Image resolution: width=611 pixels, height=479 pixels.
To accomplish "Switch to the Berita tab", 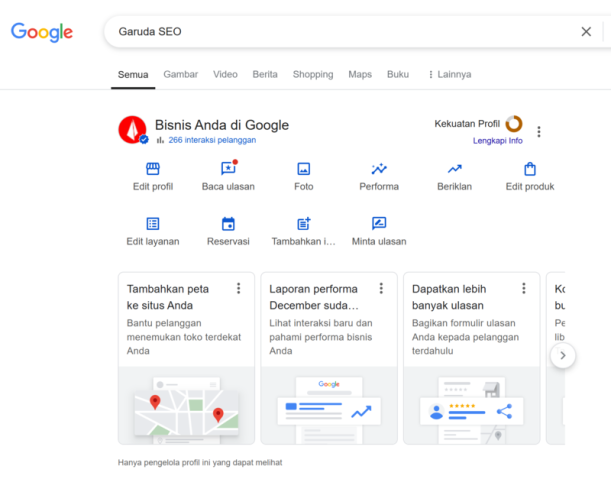I will coord(265,74).
